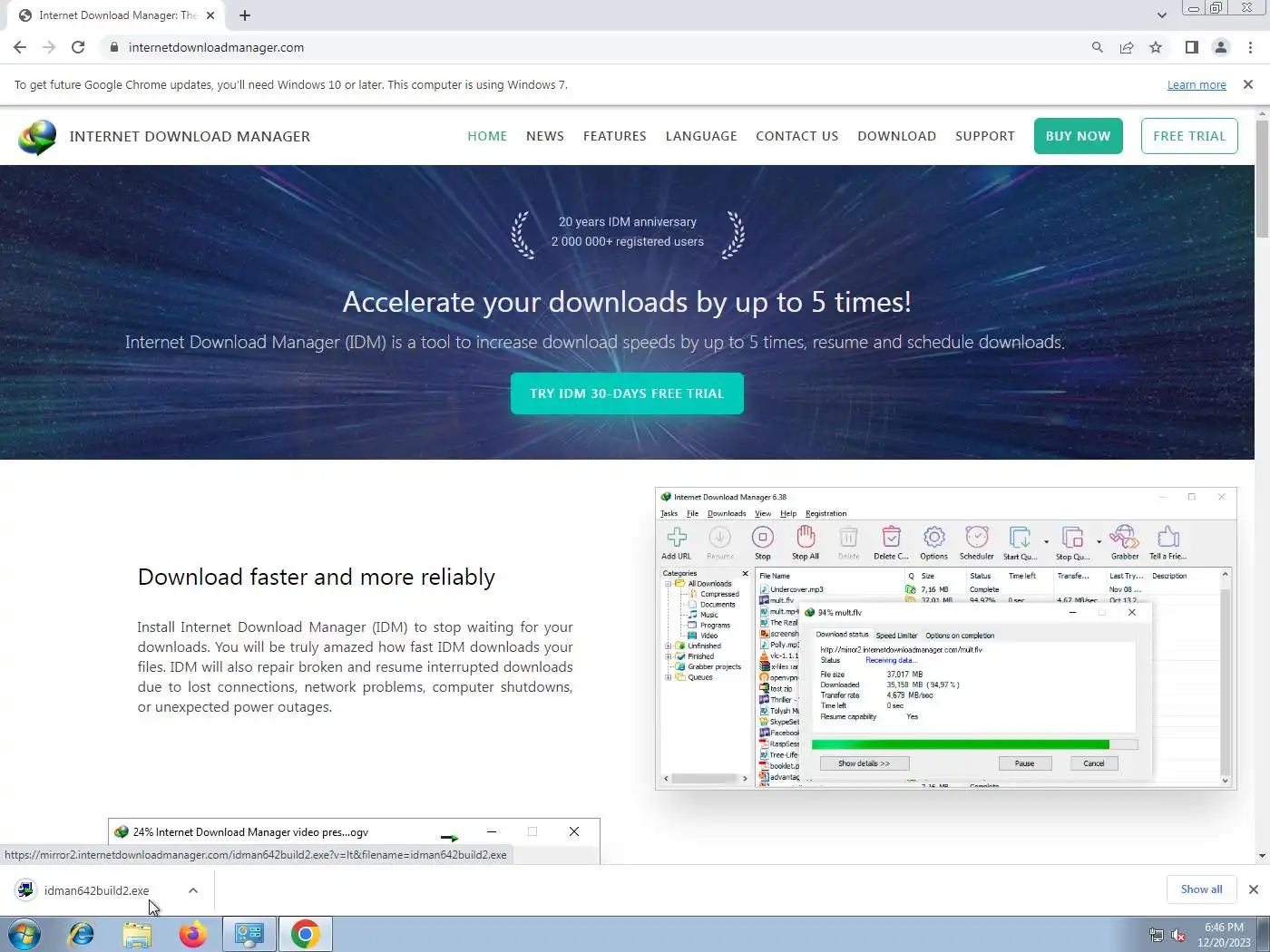
Task: Click the FREE TRIAL button
Action: point(1189,136)
